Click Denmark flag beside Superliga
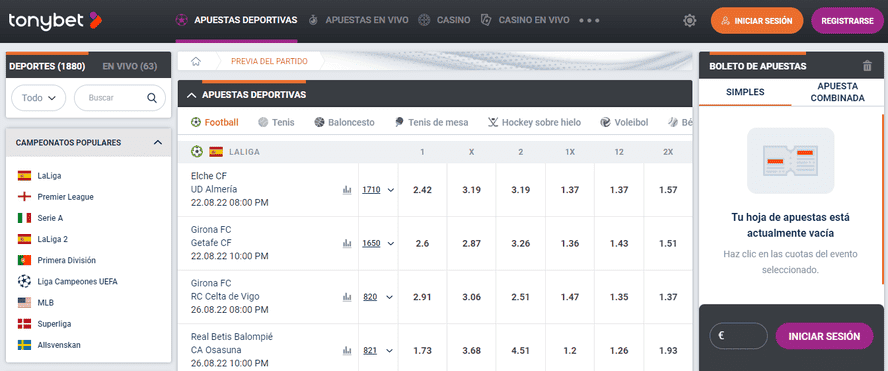 [24, 324]
